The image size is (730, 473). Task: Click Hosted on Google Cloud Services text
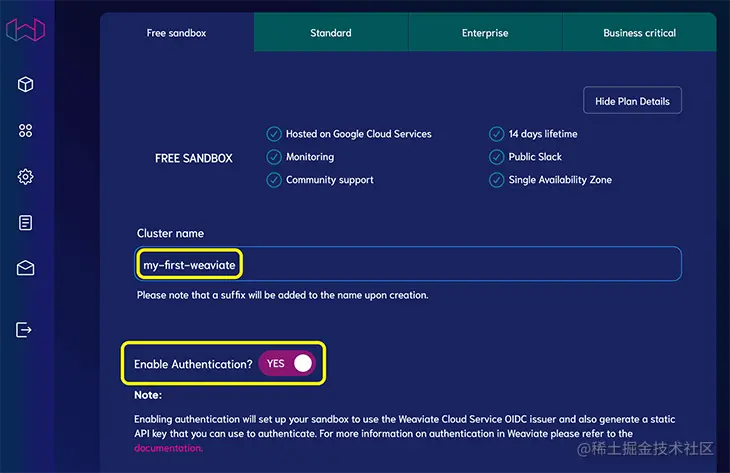[x=359, y=134]
